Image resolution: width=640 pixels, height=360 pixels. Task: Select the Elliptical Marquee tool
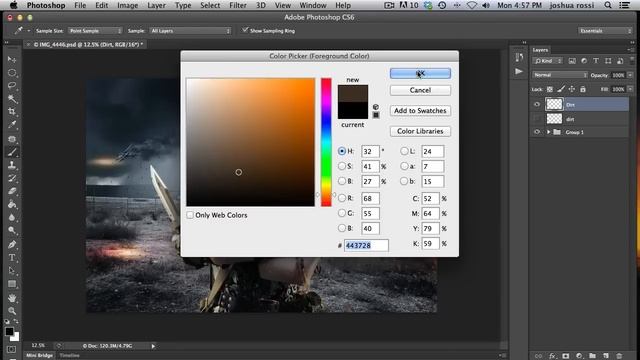(x=12, y=73)
